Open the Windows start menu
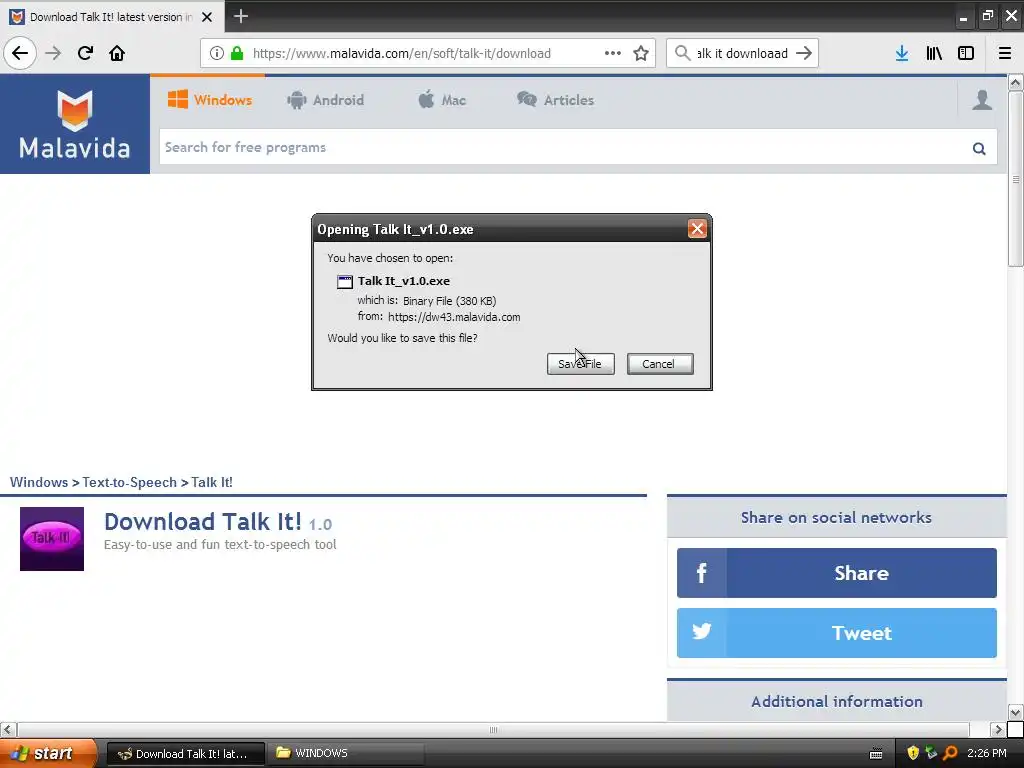The image size is (1024, 768). tap(48, 753)
